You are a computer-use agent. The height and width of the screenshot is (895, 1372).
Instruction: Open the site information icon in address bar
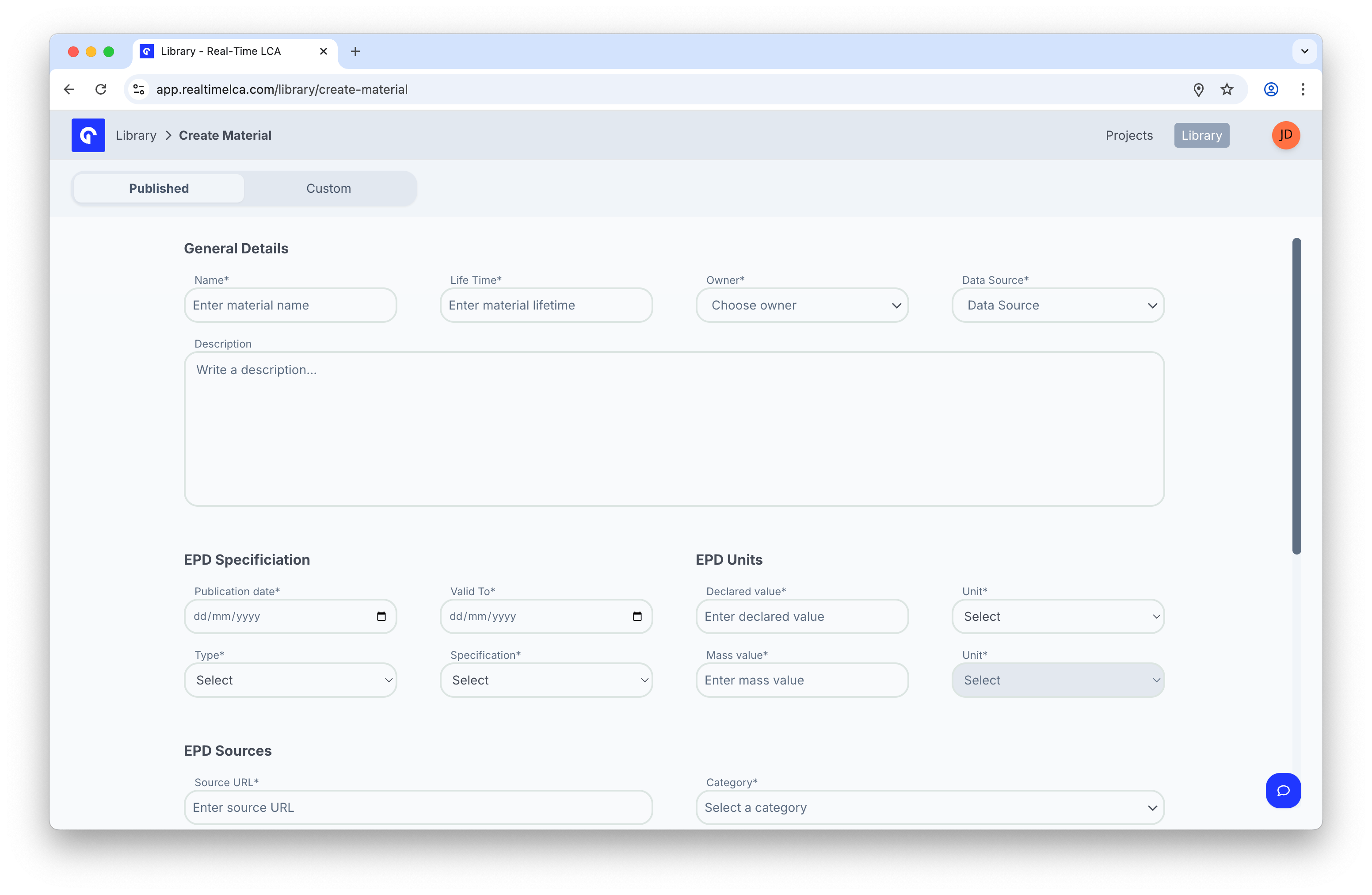[139, 89]
